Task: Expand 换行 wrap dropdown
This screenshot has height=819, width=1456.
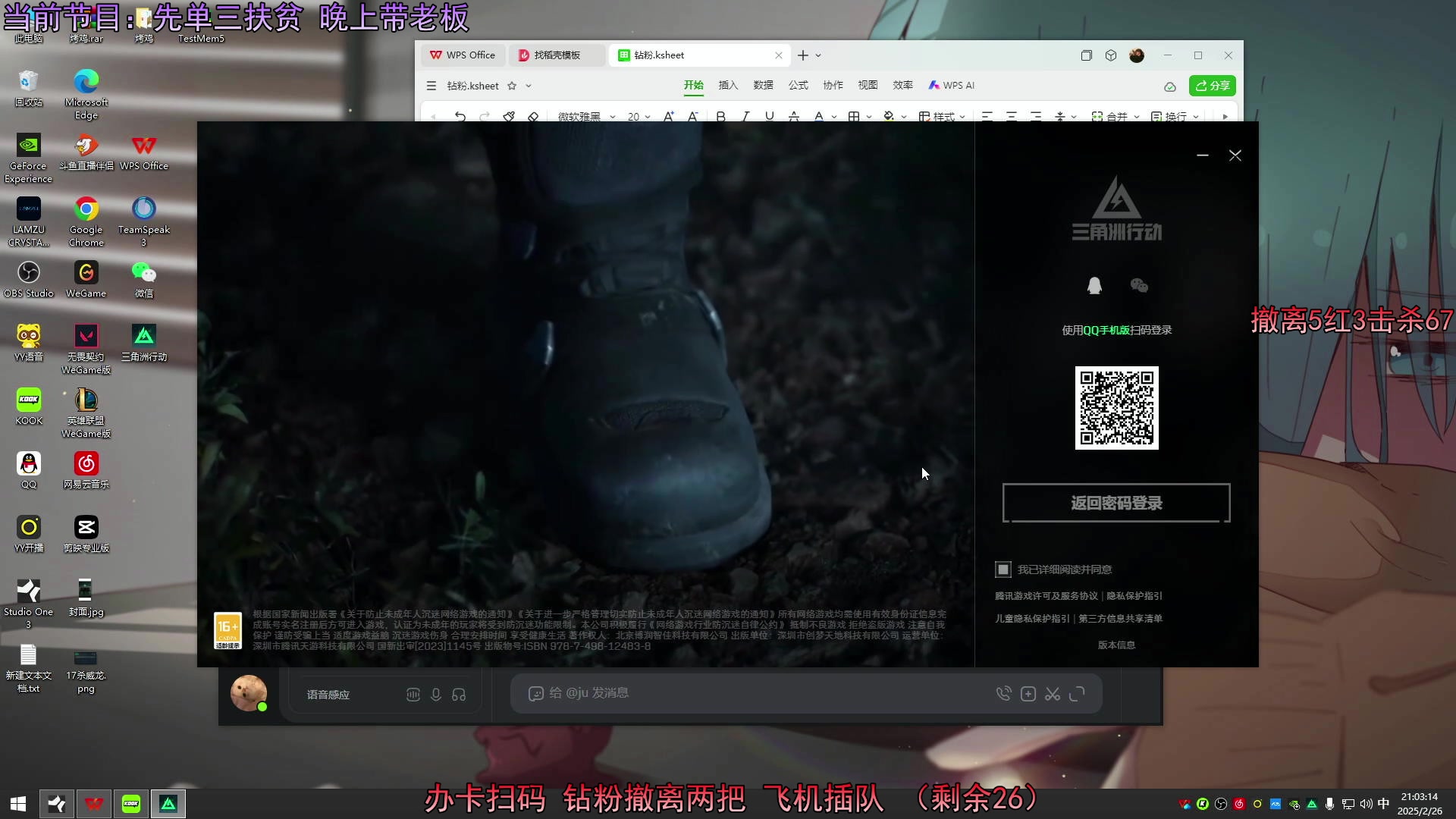Action: point(1196,117)
